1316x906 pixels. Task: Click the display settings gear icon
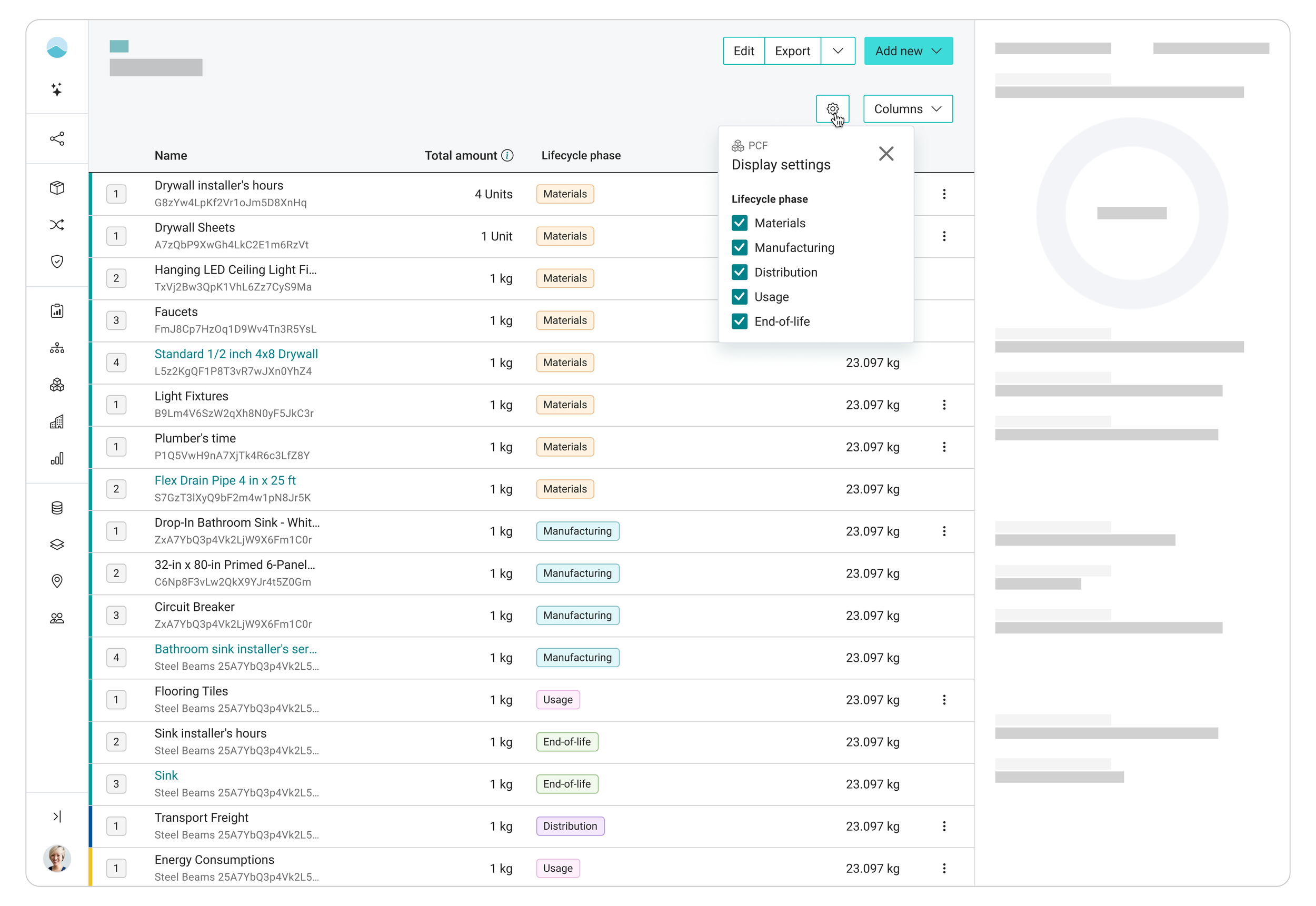(832, 109)
